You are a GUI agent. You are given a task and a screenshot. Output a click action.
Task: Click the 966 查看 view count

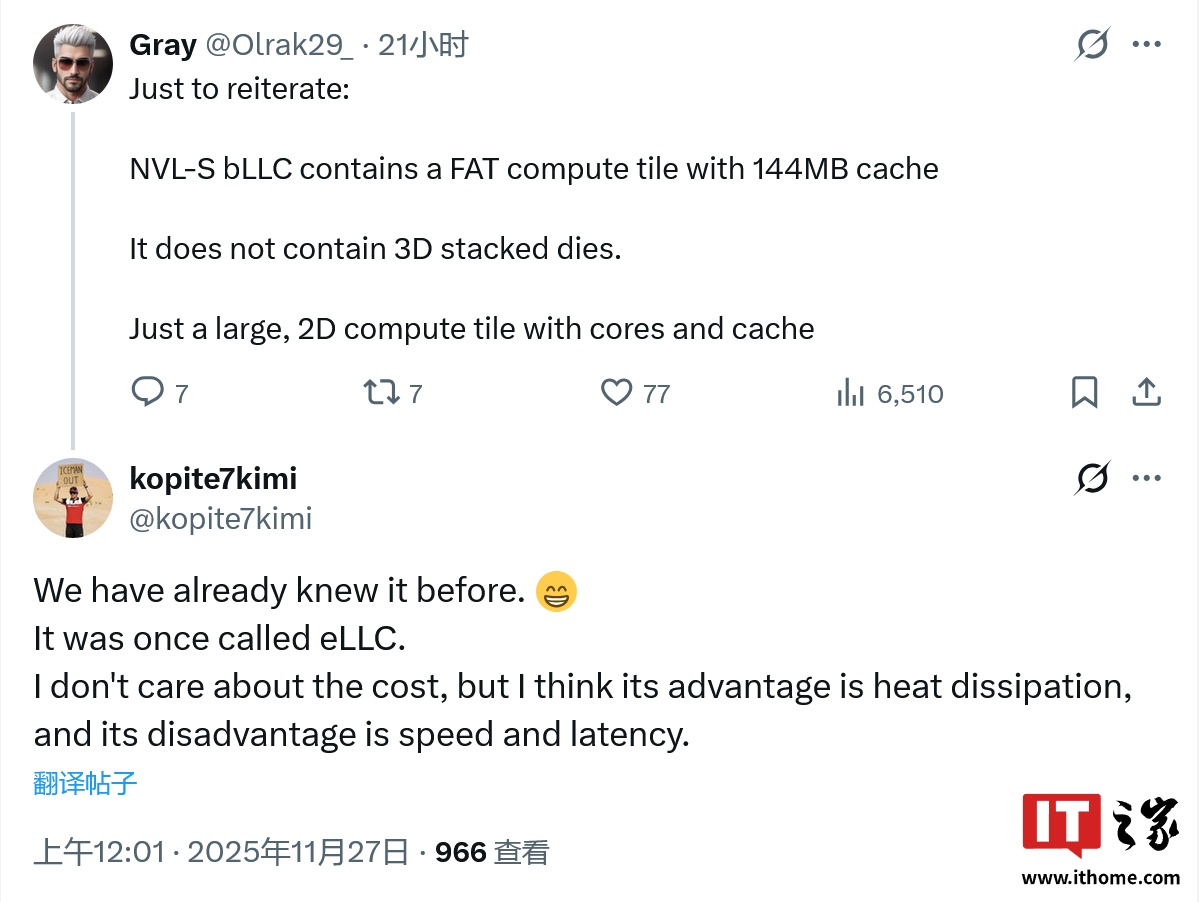point(492,852)
